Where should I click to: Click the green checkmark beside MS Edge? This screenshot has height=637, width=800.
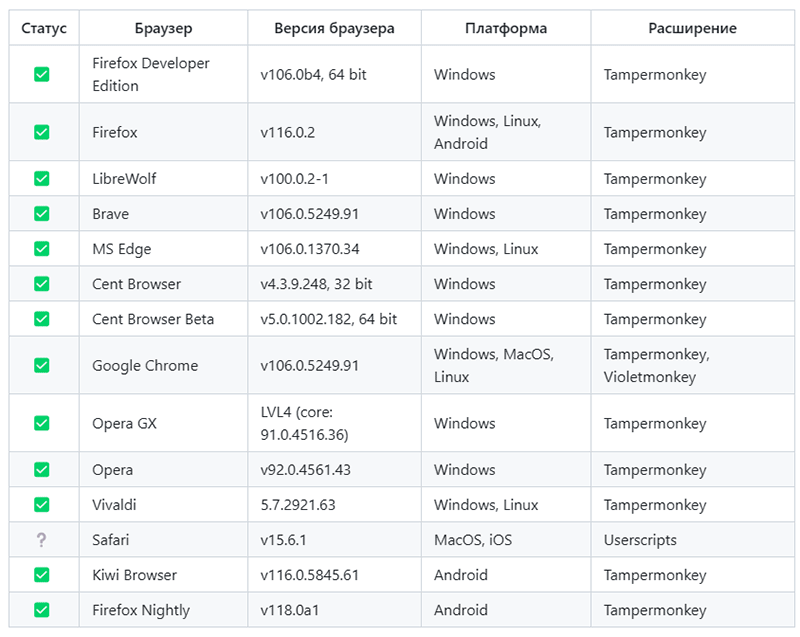41,249
